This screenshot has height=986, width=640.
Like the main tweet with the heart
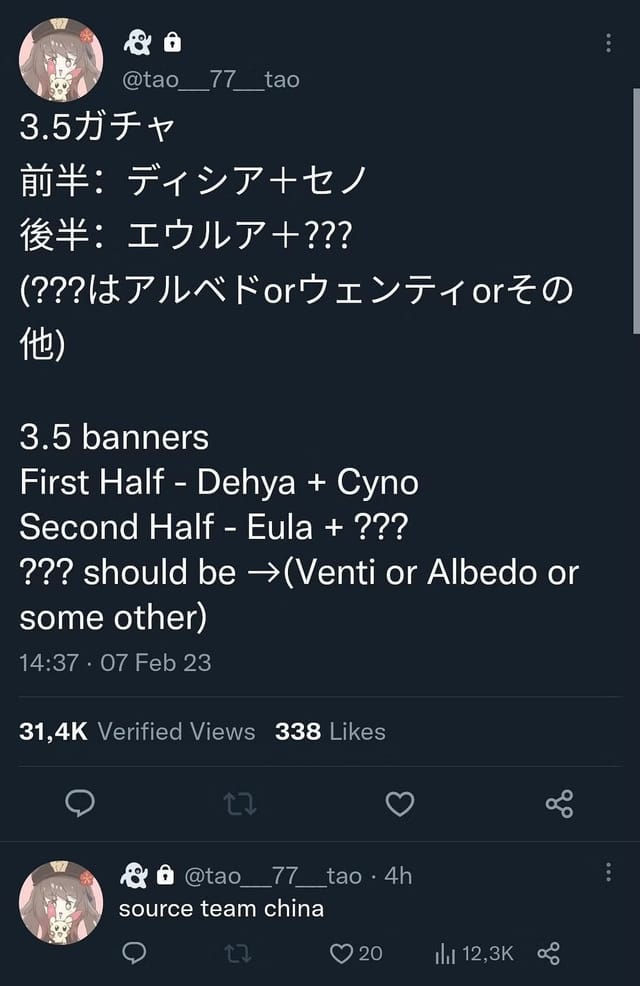(x=399, y=804)
